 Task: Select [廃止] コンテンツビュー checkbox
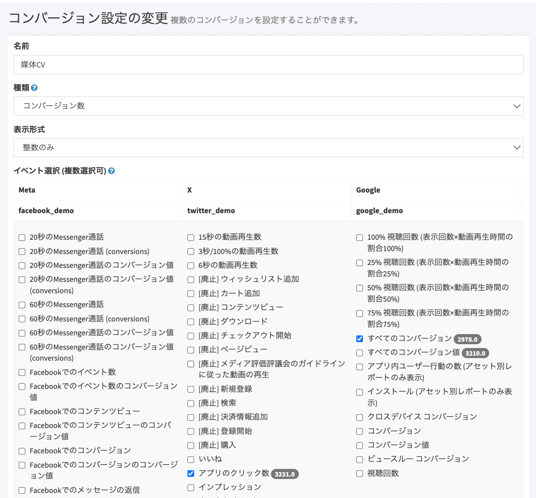pos(191,308)
